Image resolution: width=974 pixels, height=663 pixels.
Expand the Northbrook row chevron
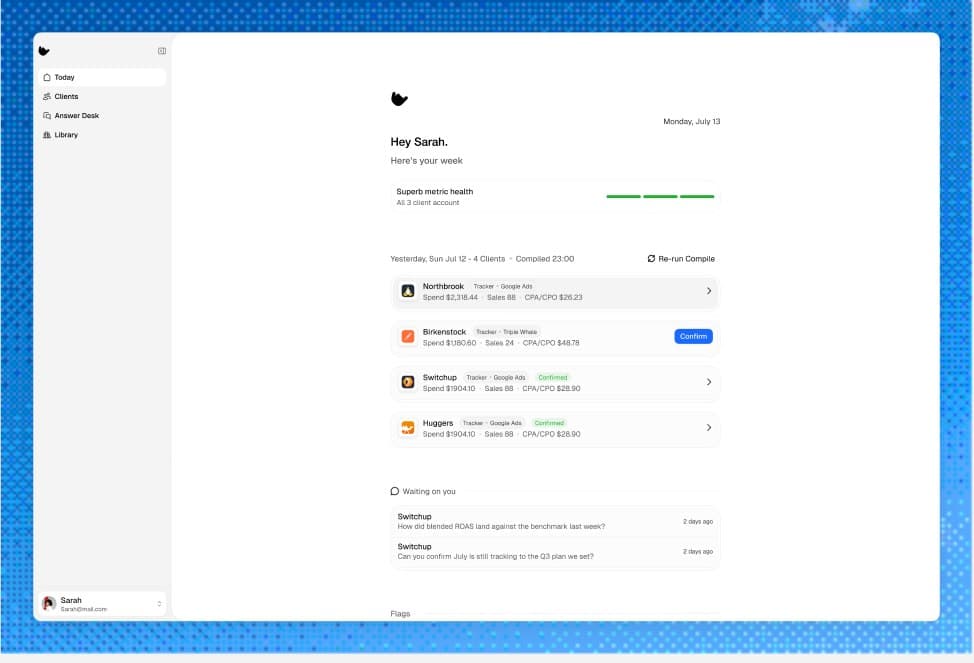[x=709, y=291]
